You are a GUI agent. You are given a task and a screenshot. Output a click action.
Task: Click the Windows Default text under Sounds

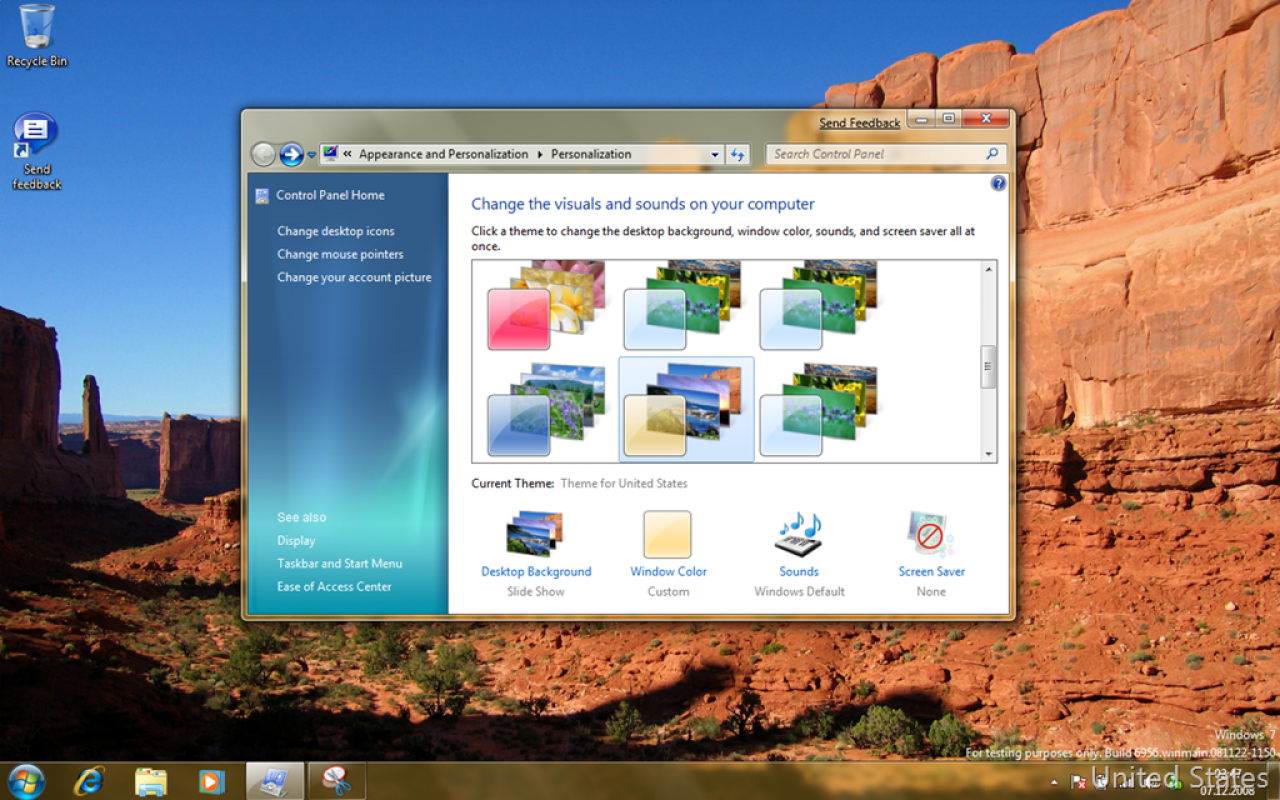(799, 591)
